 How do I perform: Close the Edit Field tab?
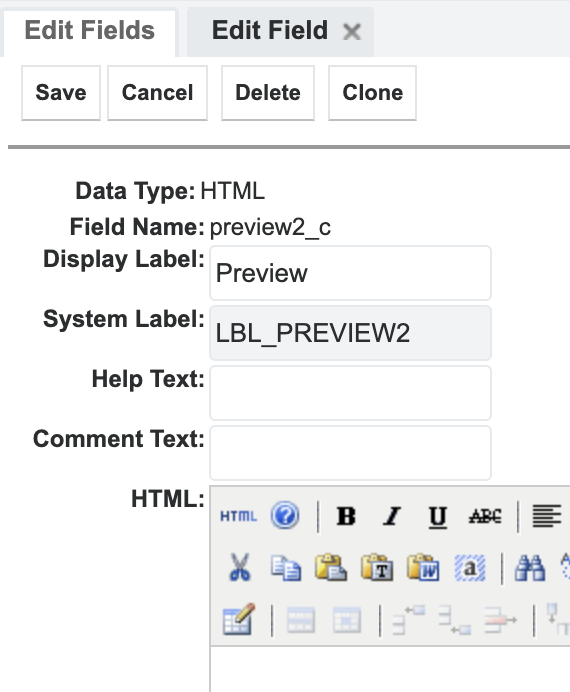[352, 32]
